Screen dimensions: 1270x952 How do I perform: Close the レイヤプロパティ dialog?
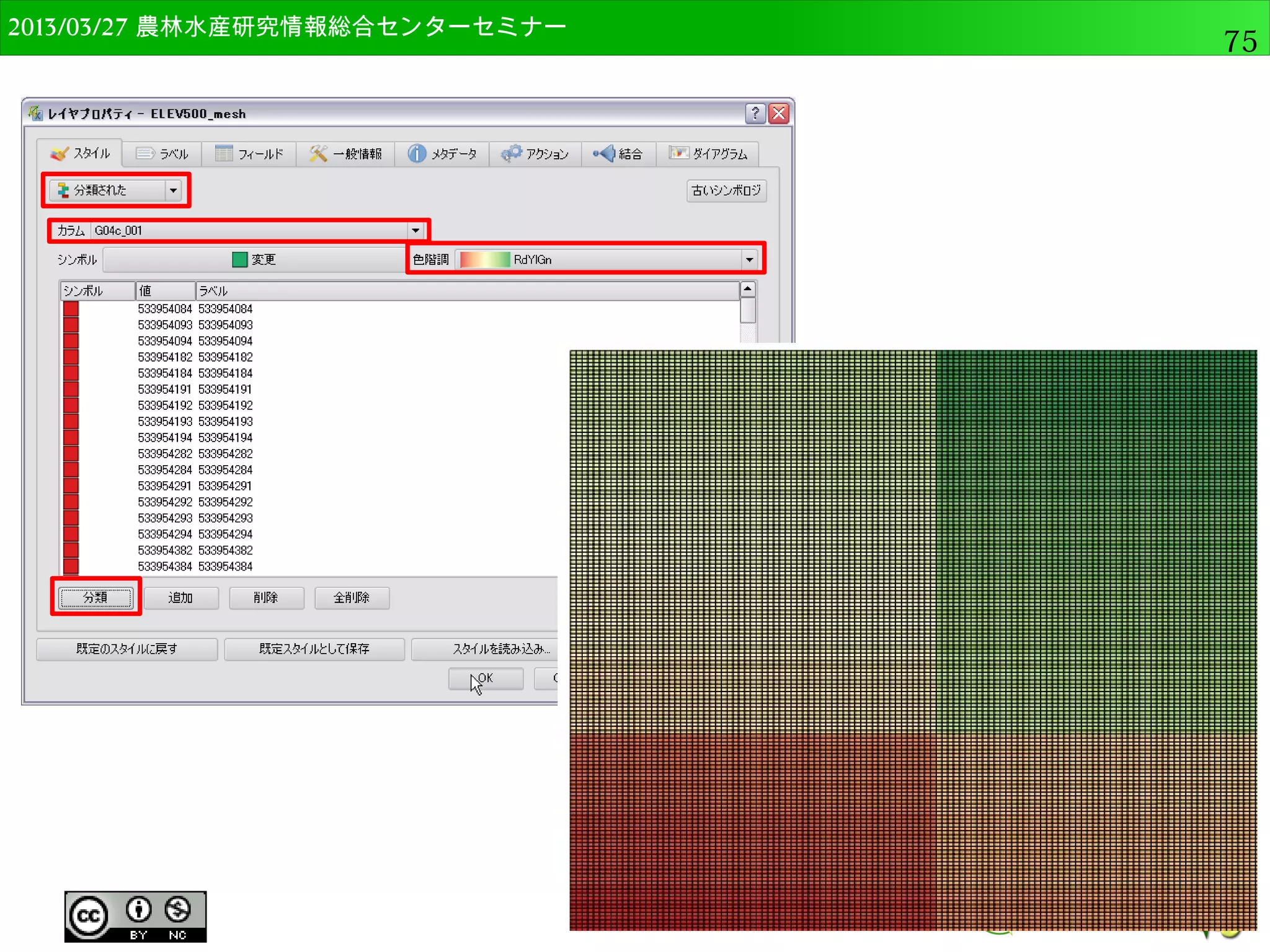click(779, 113)
